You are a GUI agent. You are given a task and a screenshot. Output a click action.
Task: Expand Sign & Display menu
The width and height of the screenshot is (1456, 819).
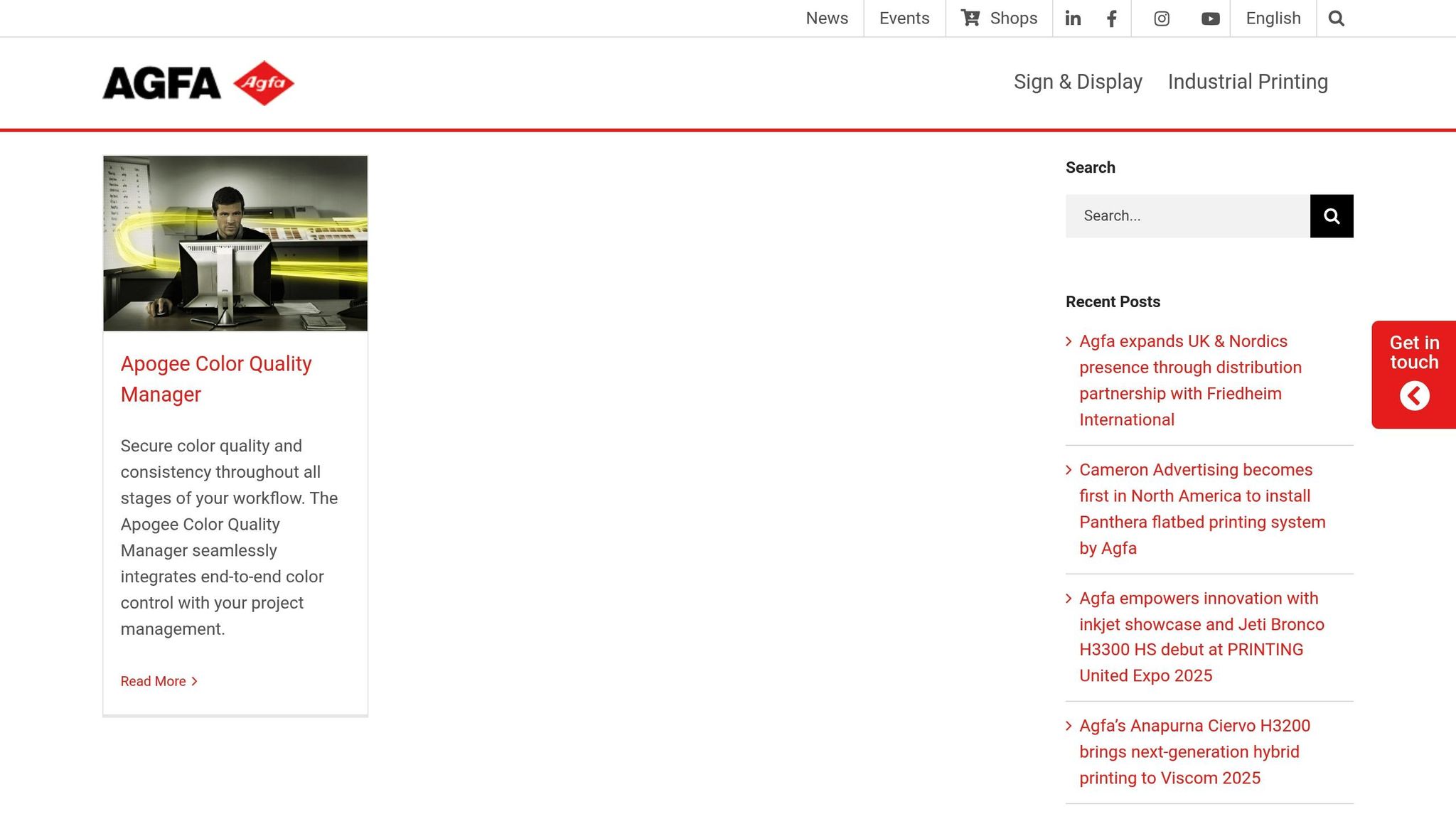[1078, 82]
